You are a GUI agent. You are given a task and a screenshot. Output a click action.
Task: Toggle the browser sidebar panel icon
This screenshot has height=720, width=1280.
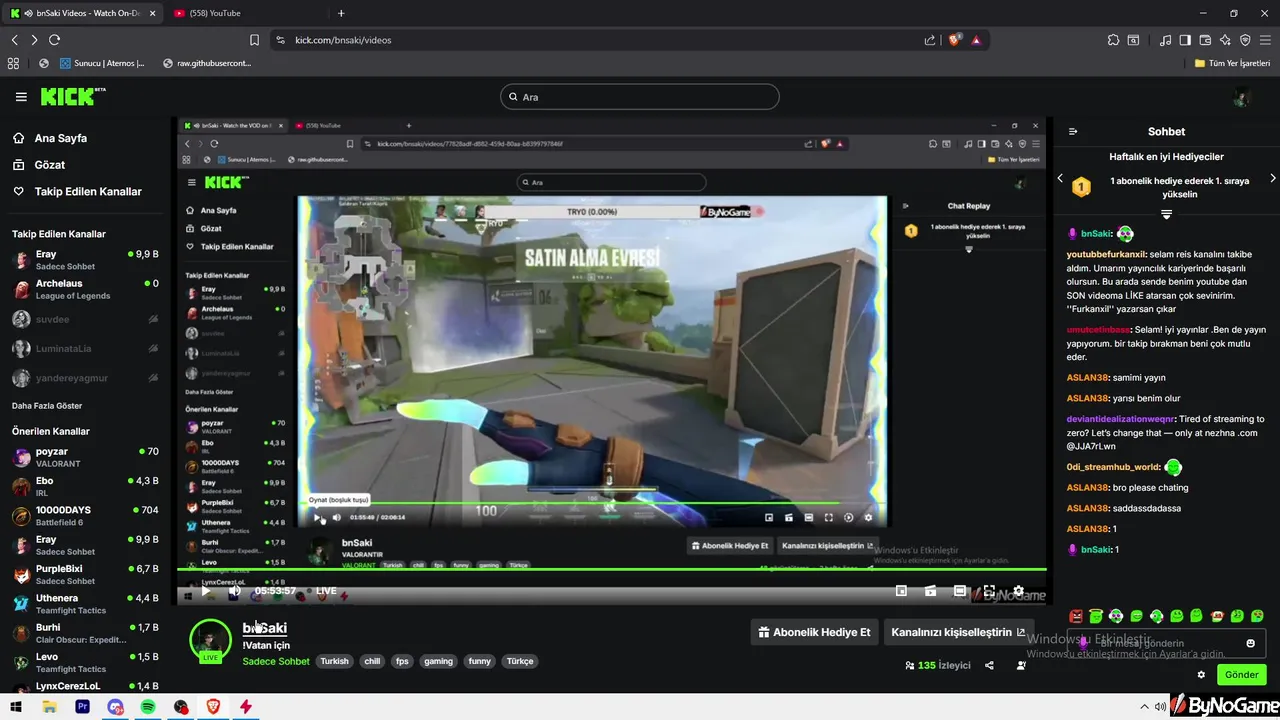1185,40
